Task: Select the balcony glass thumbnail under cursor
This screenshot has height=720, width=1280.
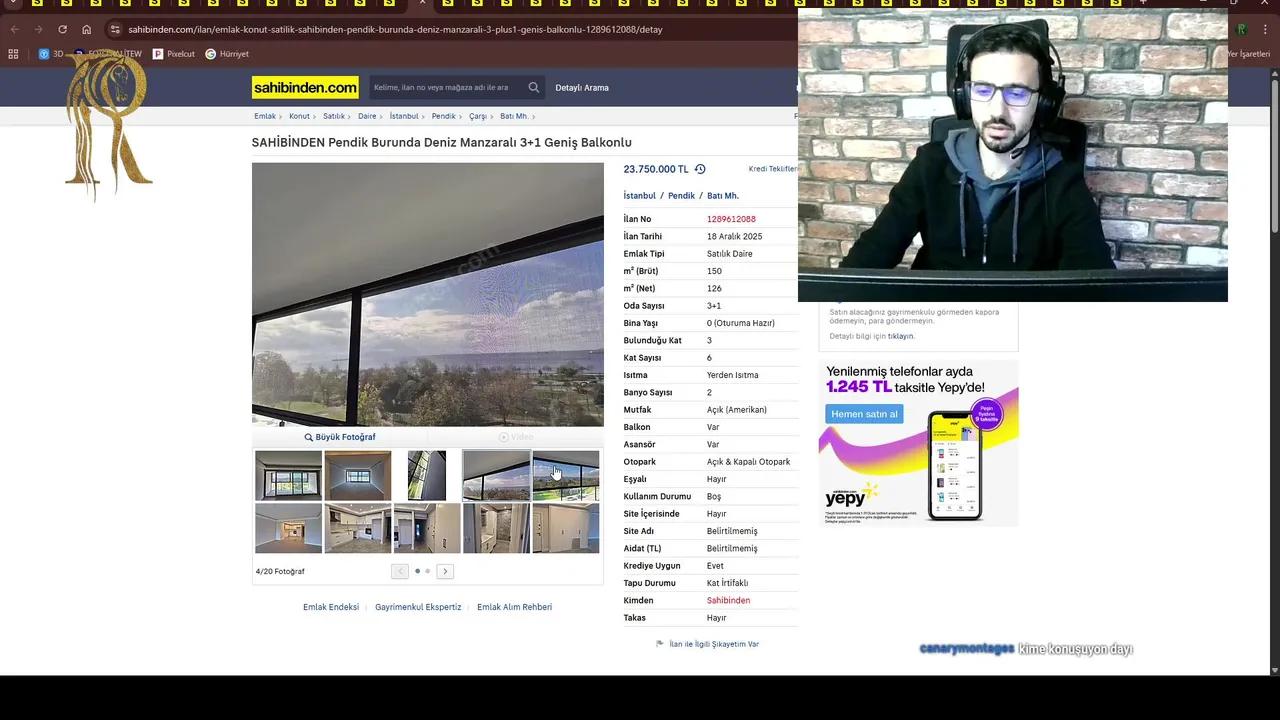Action: pos(566,475)
